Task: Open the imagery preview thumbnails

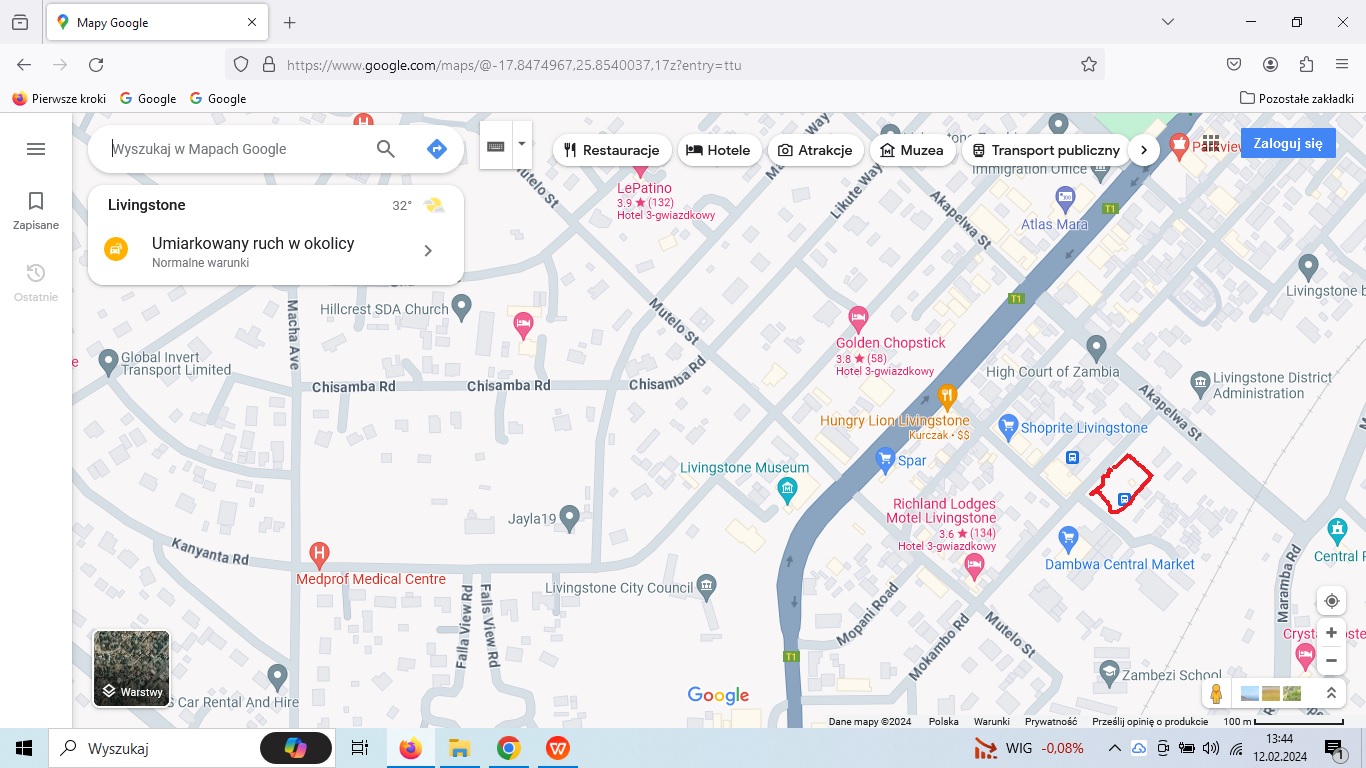Action: click(1273, 693)
